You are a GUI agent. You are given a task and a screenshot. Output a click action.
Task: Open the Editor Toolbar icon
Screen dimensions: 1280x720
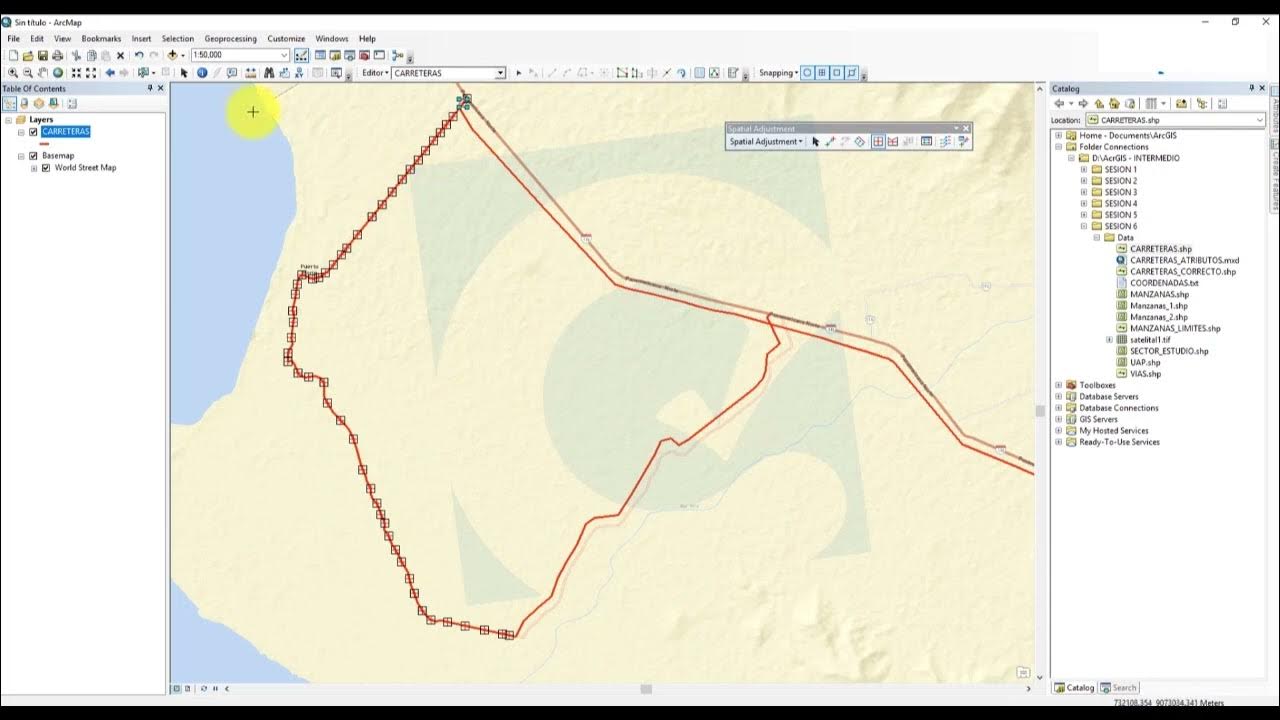301,55
